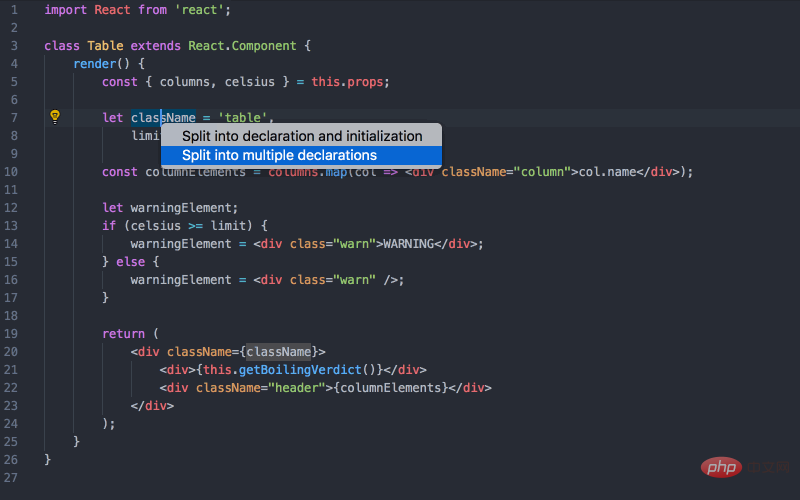Click the {className} expression on line 20
The height and width of the screenshot is (500, 800).
click(x=279, y=352)
